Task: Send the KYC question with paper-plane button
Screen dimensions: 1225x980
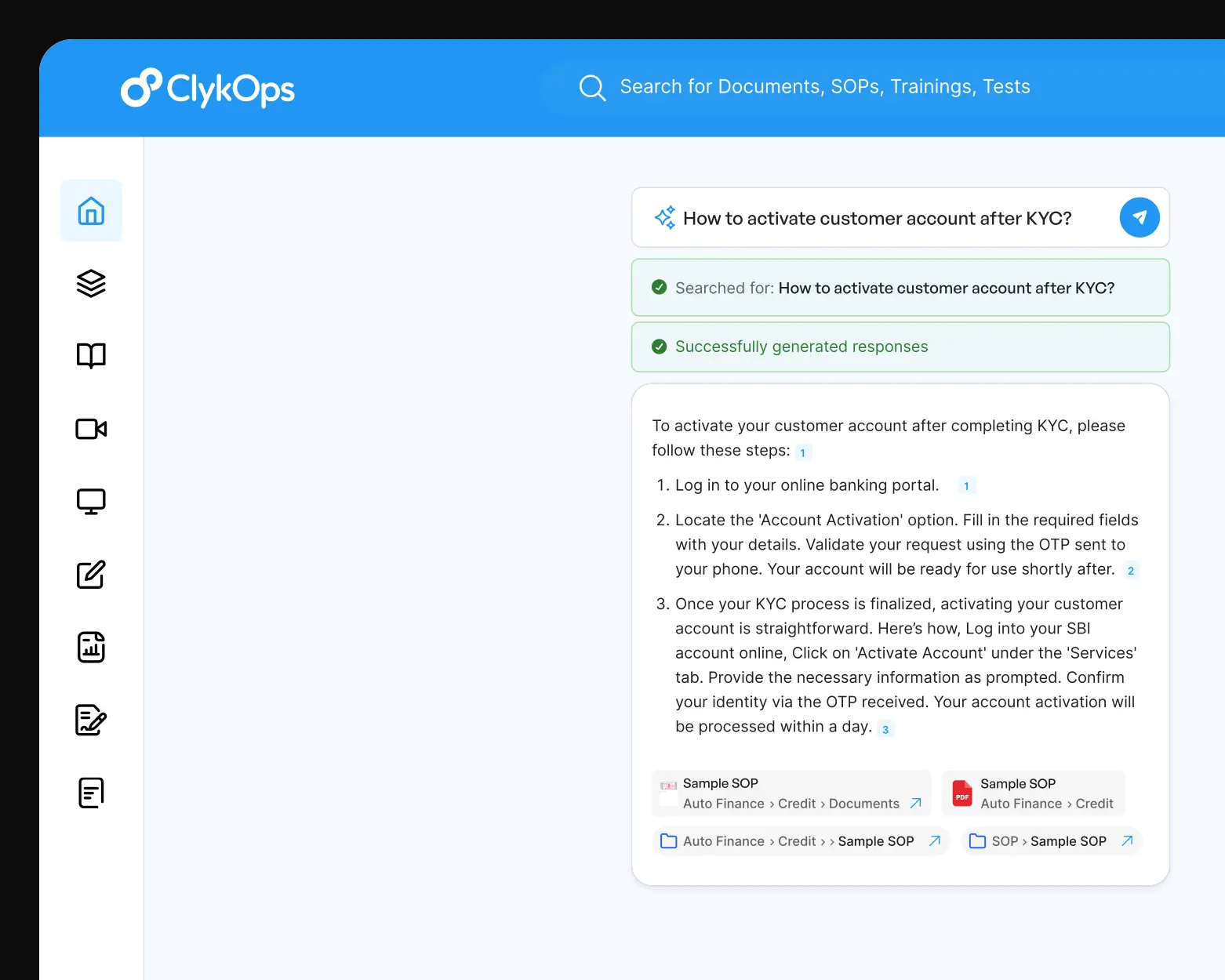Action: (x=1140, y=217)
